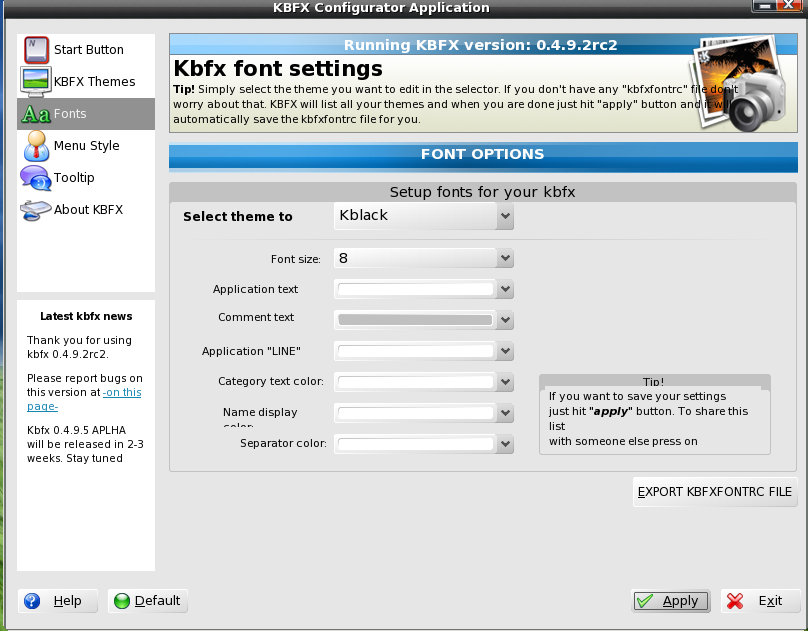The image size is (808, 631).
Task: Open Tooltip settings page
Action: pyautogui.click(x=86, y=178)
